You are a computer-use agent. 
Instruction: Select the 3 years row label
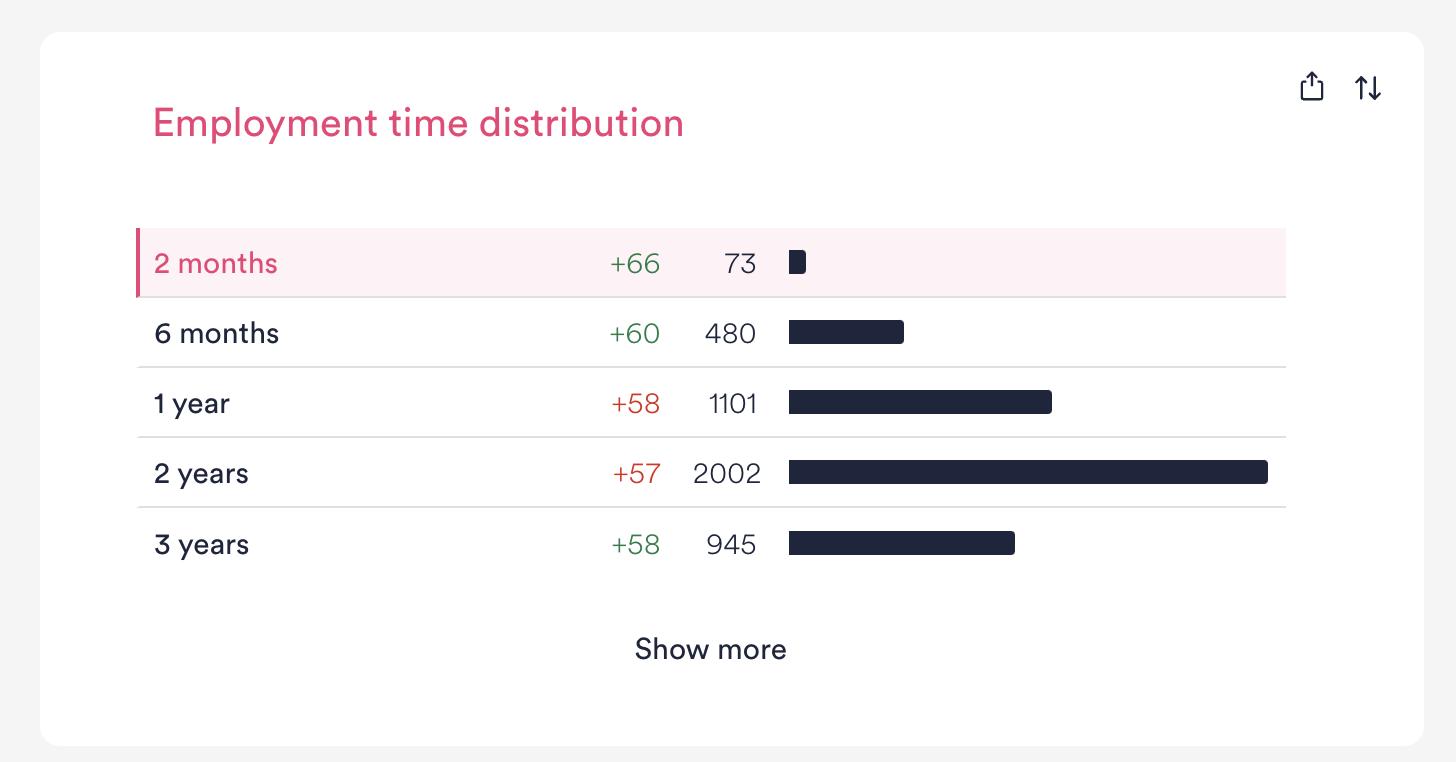point(201,545)
